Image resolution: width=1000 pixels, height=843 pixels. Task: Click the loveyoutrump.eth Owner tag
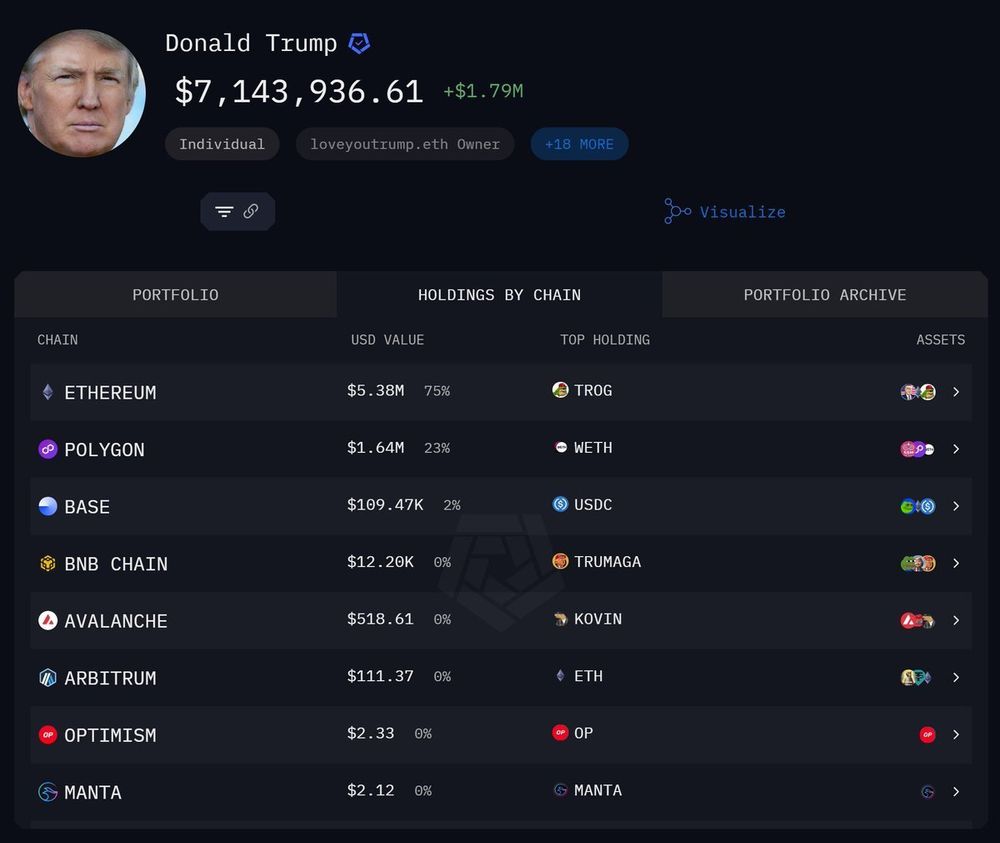point(405,144)
